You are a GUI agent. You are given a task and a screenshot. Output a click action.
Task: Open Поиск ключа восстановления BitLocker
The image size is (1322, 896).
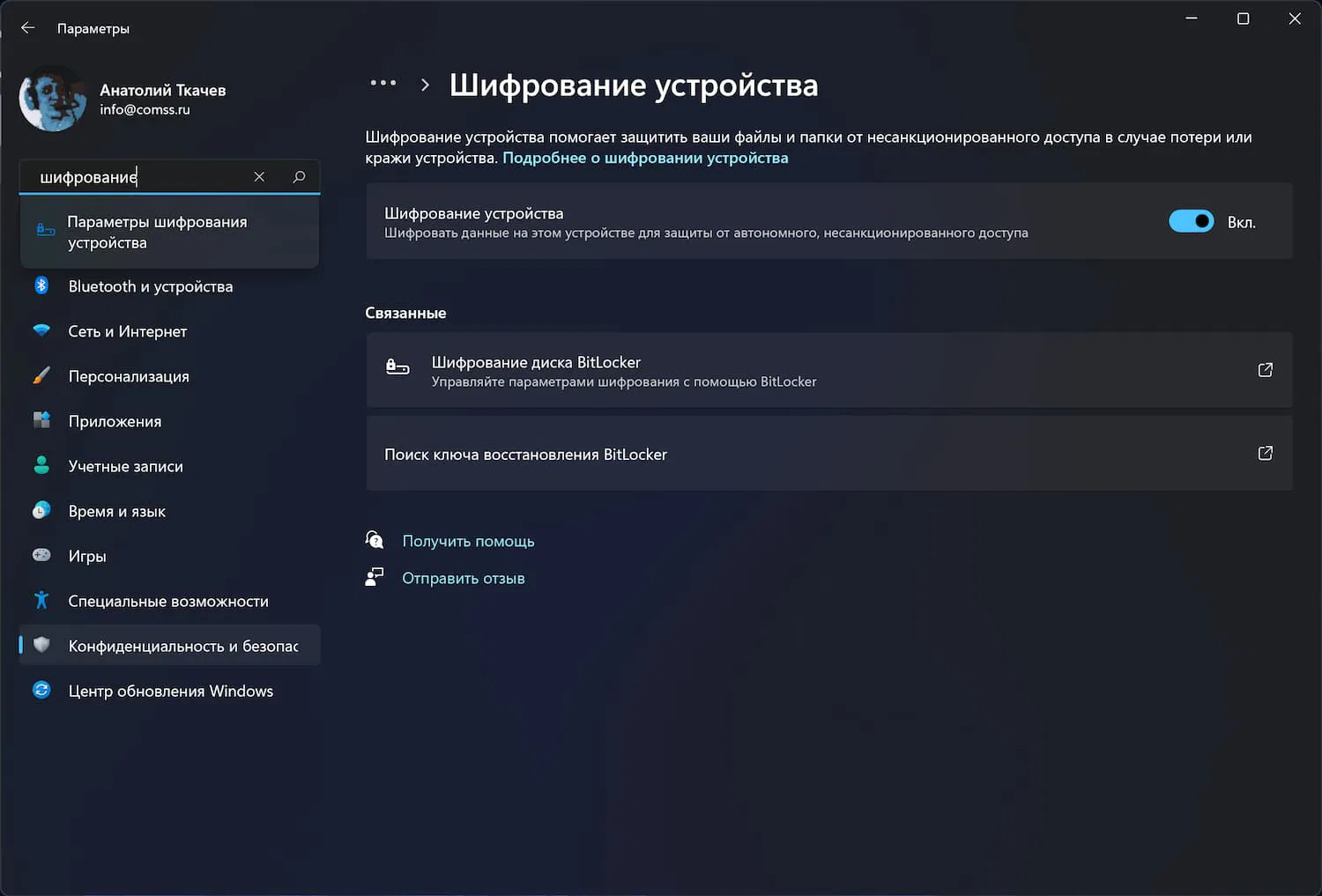(x=829, y=454)
